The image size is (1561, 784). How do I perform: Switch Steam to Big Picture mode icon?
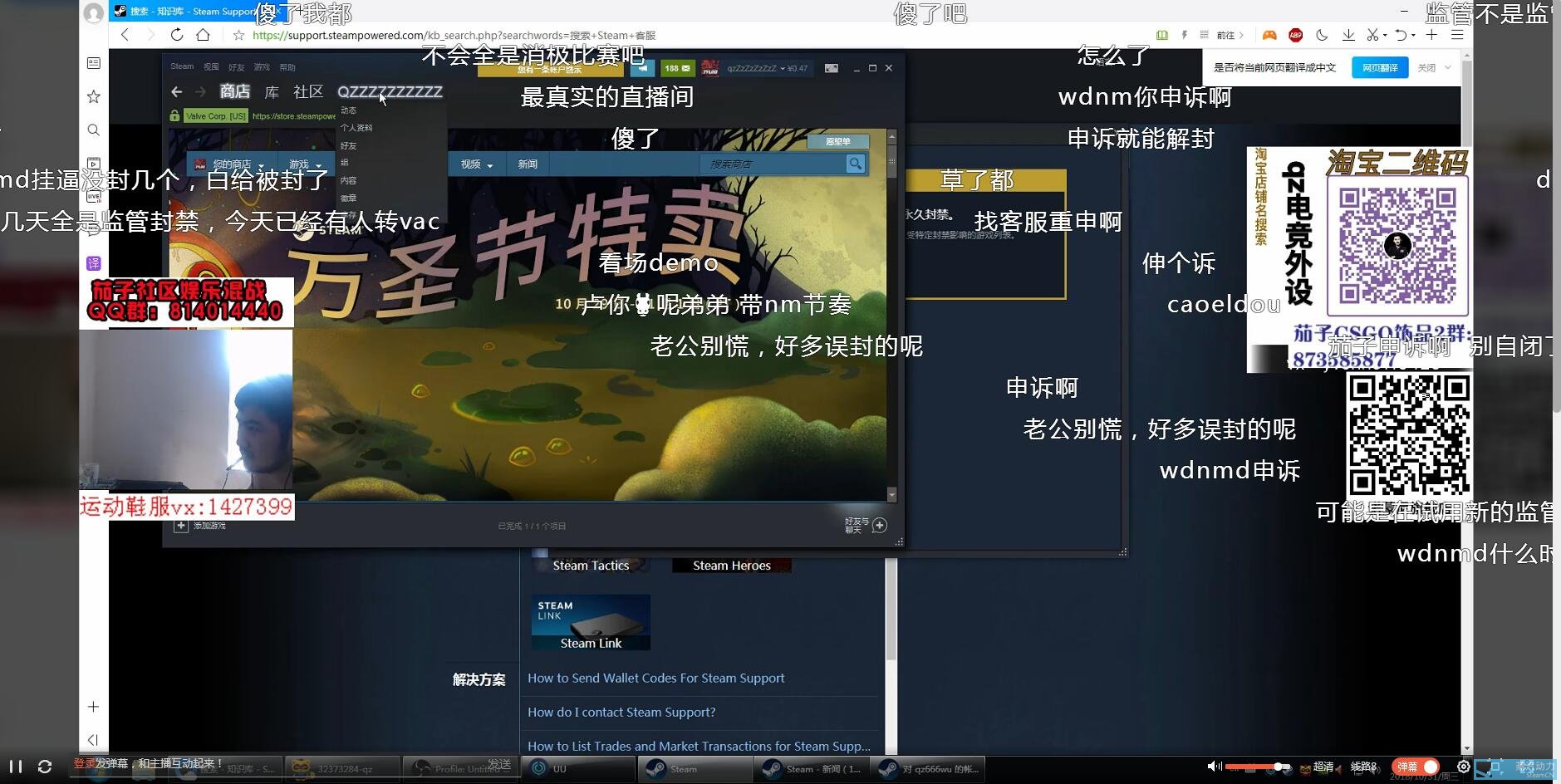coord(832,68)
